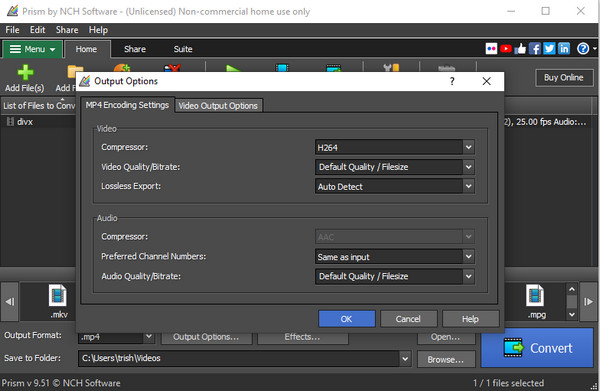Select the MP4 Encoding Settings tab
Viewport: 600px width, 391px height.
pyautogui.click(x=127, y=105)
